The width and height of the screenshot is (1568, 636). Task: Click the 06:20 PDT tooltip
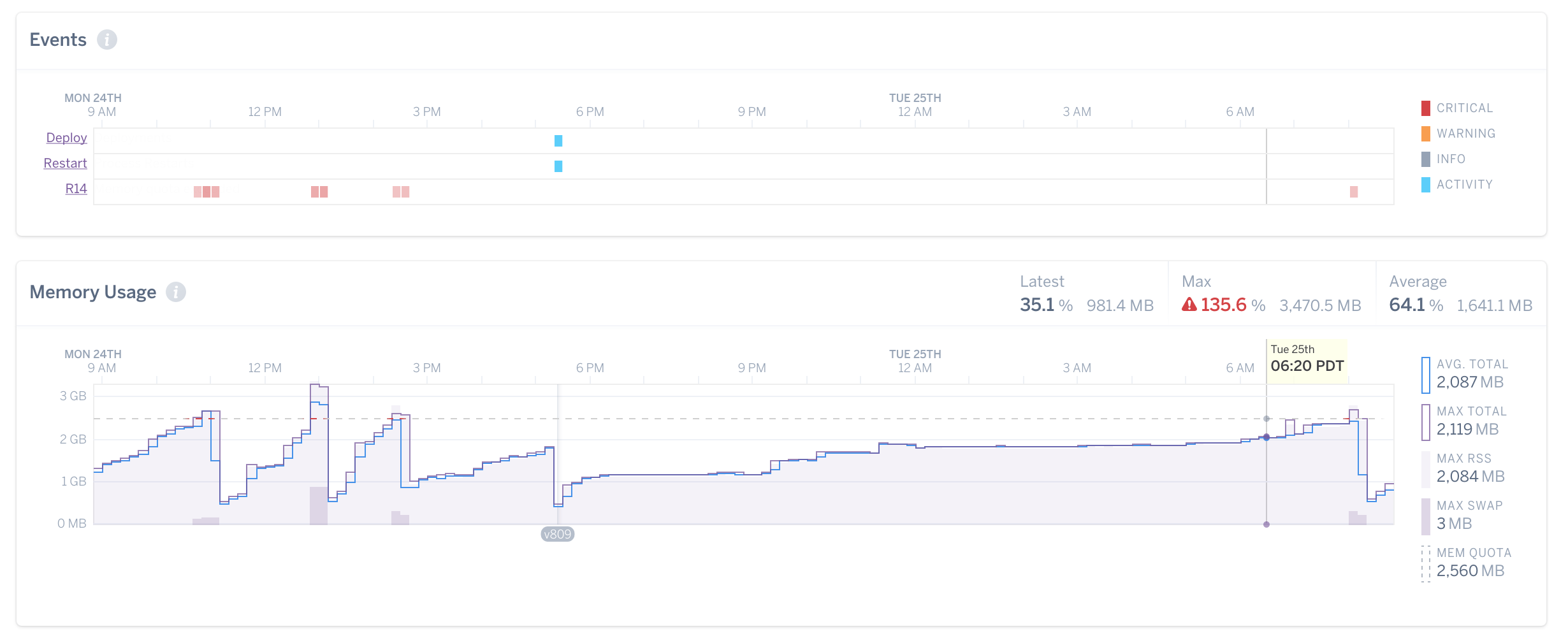point(1307,361)
